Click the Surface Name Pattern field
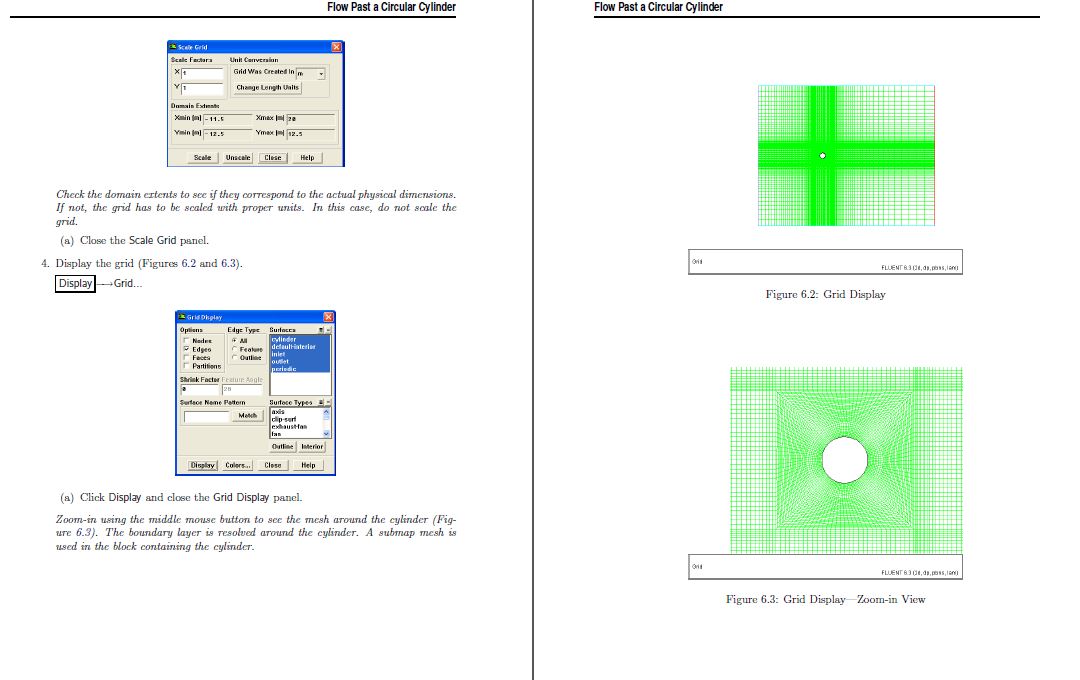The height and width of the screenshot is (680, 1080). [206, 416]
